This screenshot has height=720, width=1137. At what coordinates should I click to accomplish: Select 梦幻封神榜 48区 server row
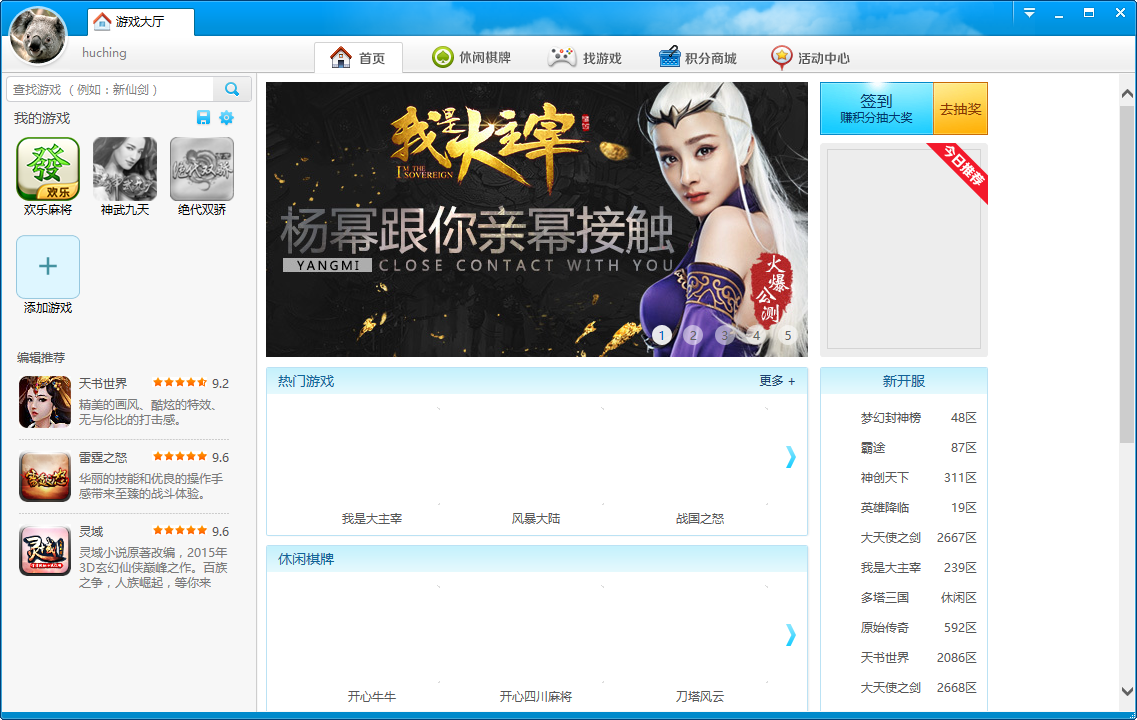918,418
